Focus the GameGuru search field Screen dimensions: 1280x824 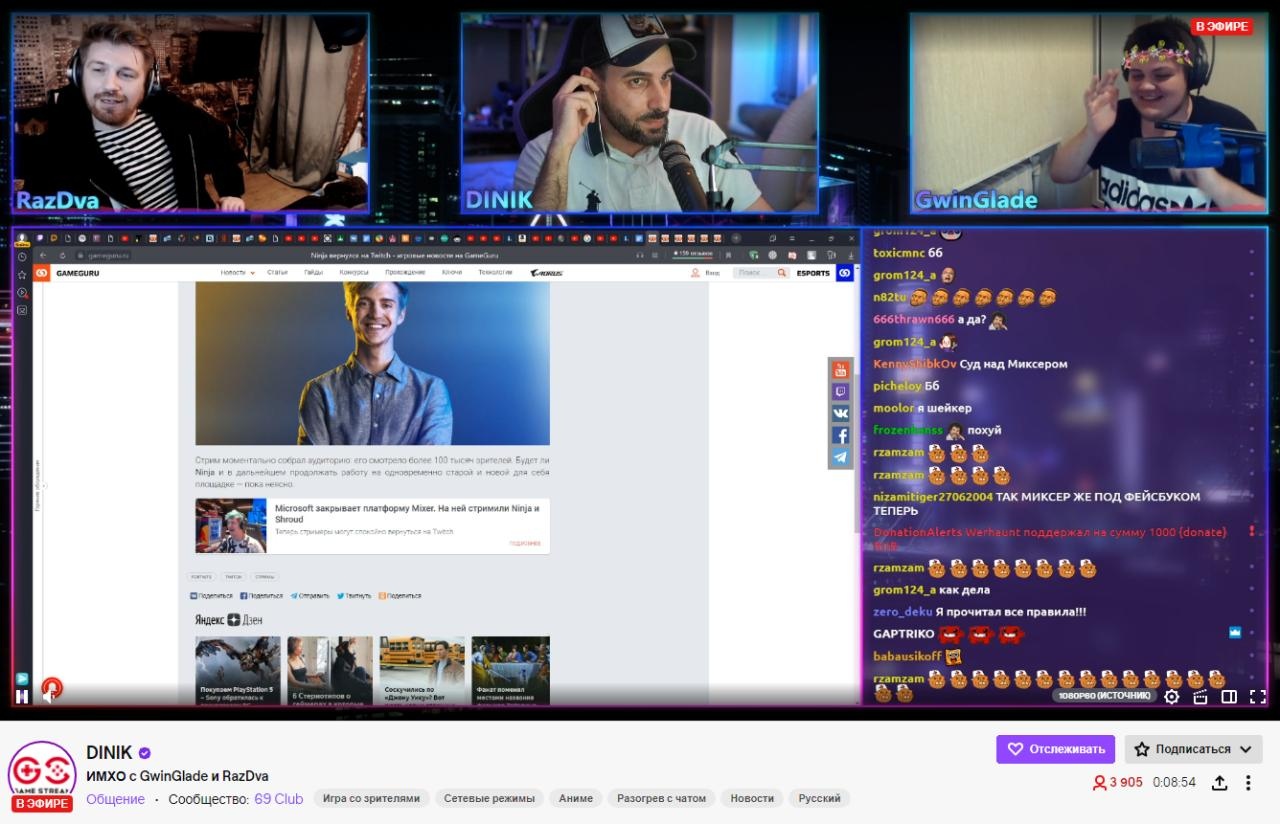click(x=759, y=272)
